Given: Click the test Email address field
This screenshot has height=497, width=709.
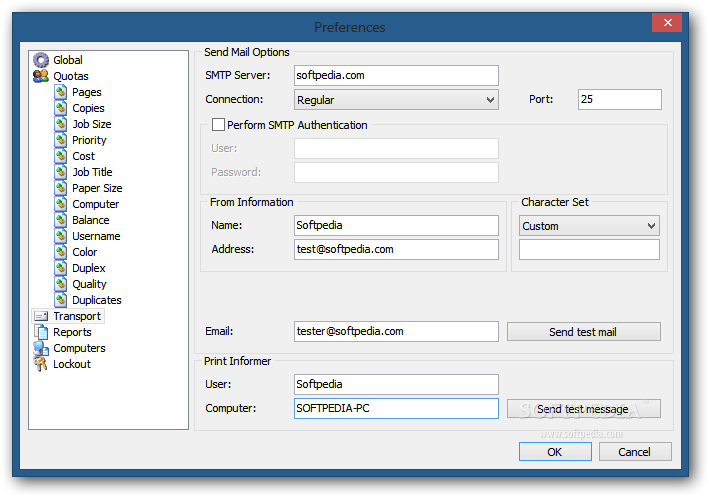Looking at the screenshot, I should (x=396, y=331).
